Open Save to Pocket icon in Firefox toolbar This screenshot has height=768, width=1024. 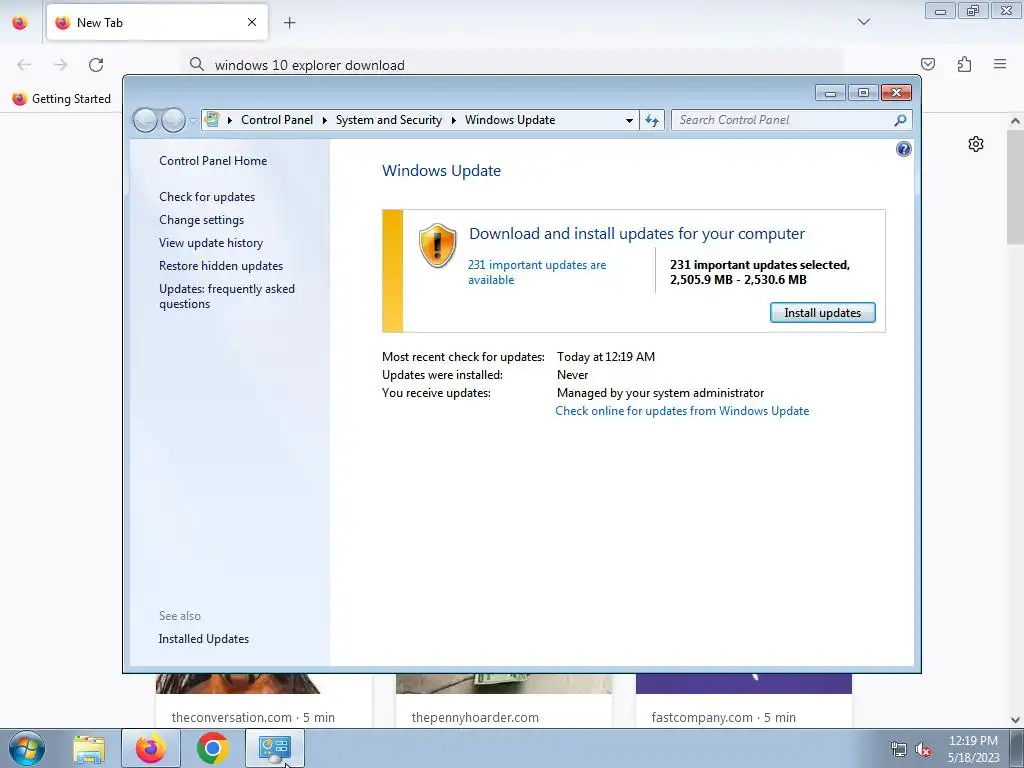927,64
